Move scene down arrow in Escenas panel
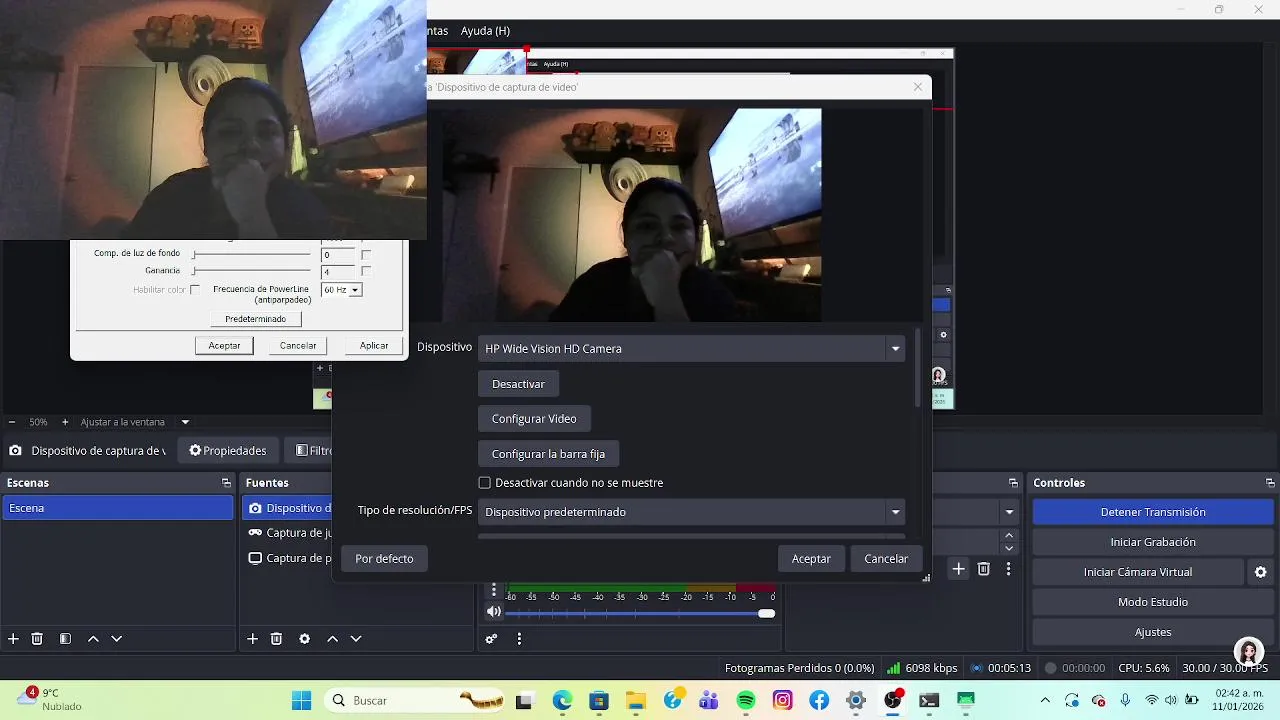The width and height of the screenshot is (1280, 720). (117, 639)
